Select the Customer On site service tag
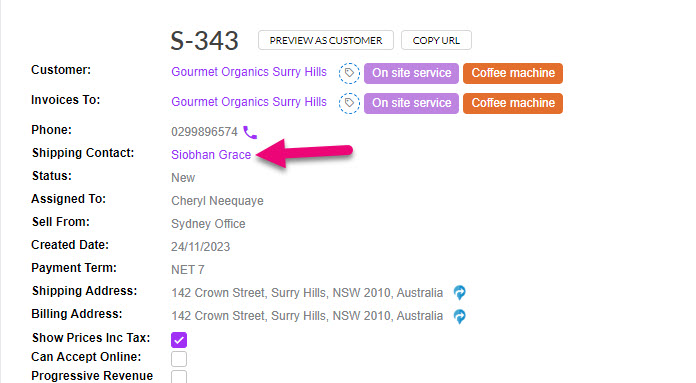 pos(411,73)
